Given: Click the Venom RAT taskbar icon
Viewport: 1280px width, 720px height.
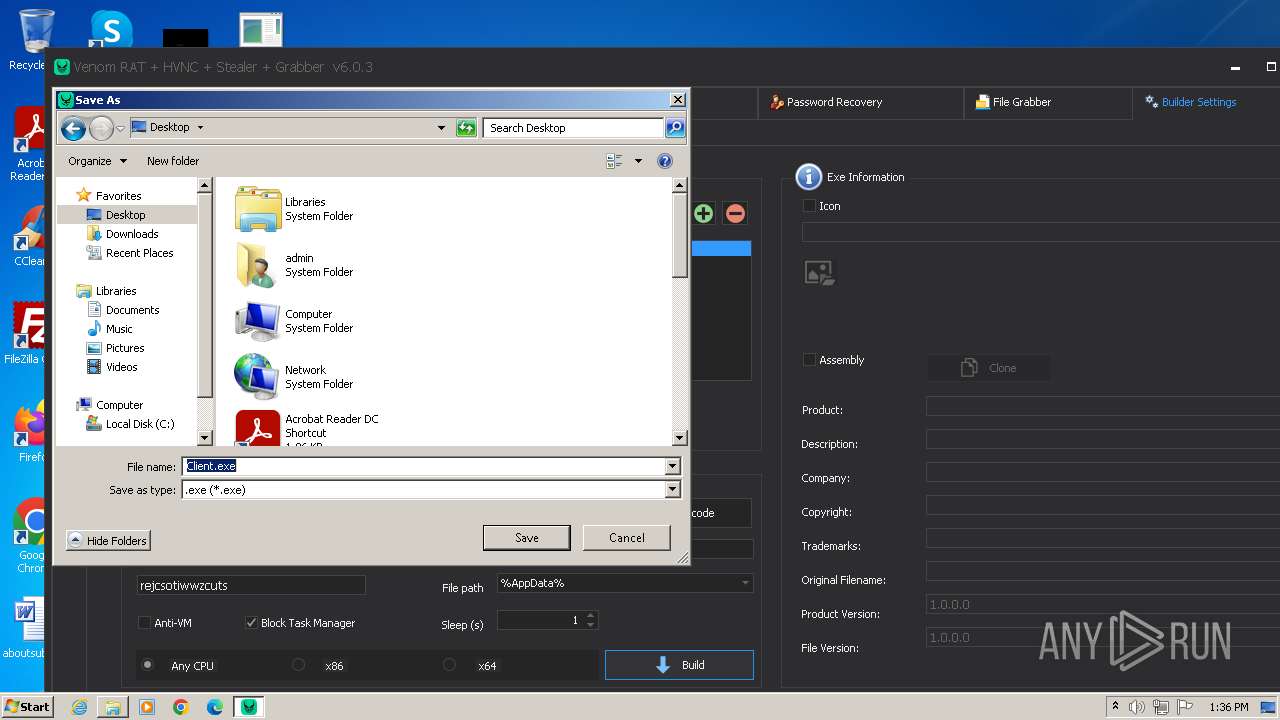Looking at the screenshot, I should coord(249,707).
